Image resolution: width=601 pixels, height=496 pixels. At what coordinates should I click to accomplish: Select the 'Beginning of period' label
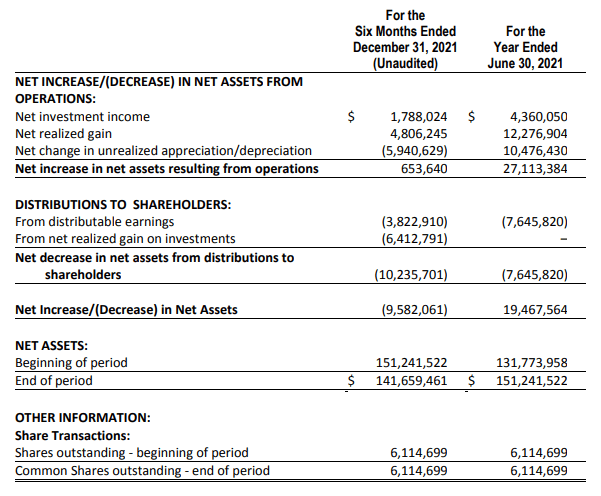(x=71, y=363)
